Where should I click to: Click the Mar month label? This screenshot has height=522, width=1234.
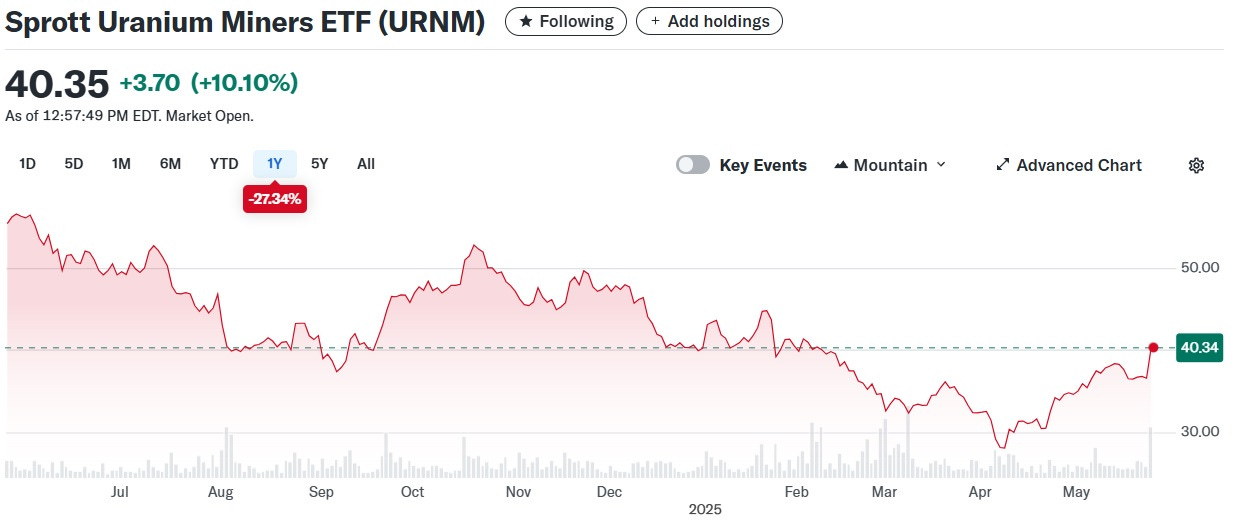pos(884,492)
